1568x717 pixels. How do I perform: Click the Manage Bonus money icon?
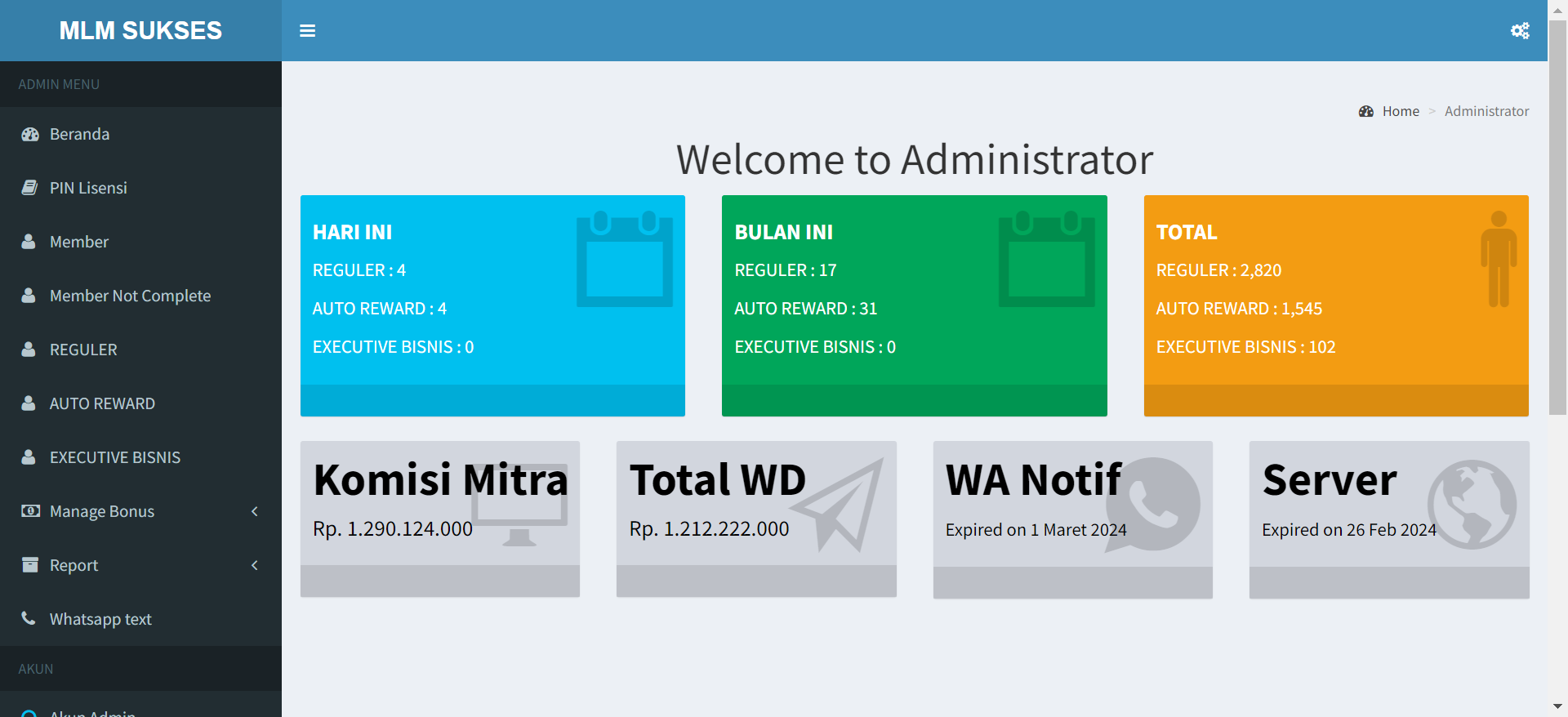30,511
